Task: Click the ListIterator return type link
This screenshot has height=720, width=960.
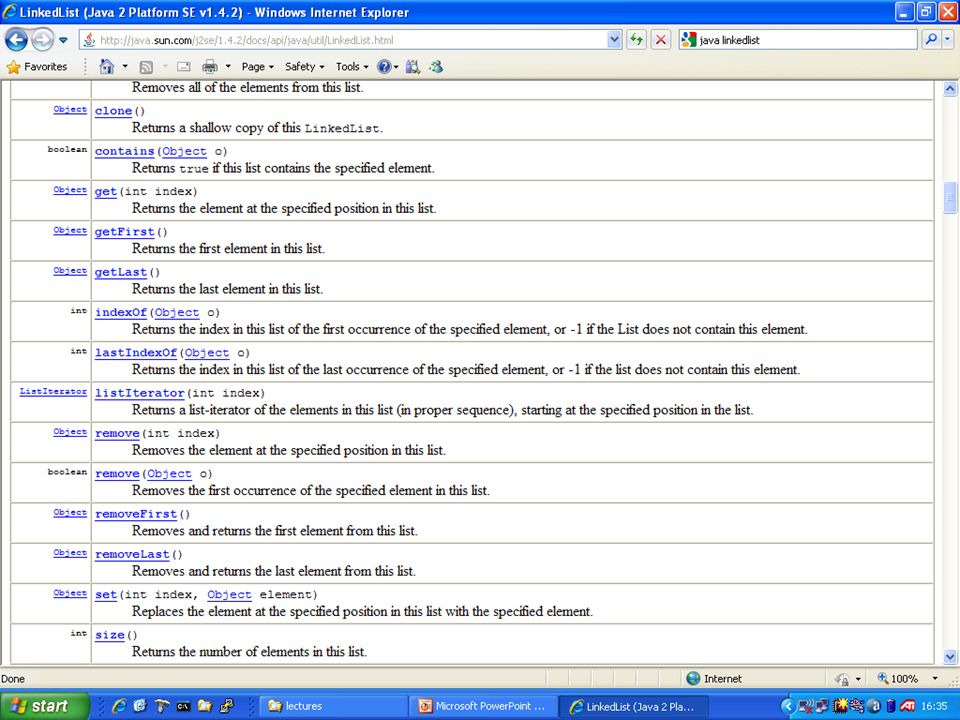Action: 53,391
